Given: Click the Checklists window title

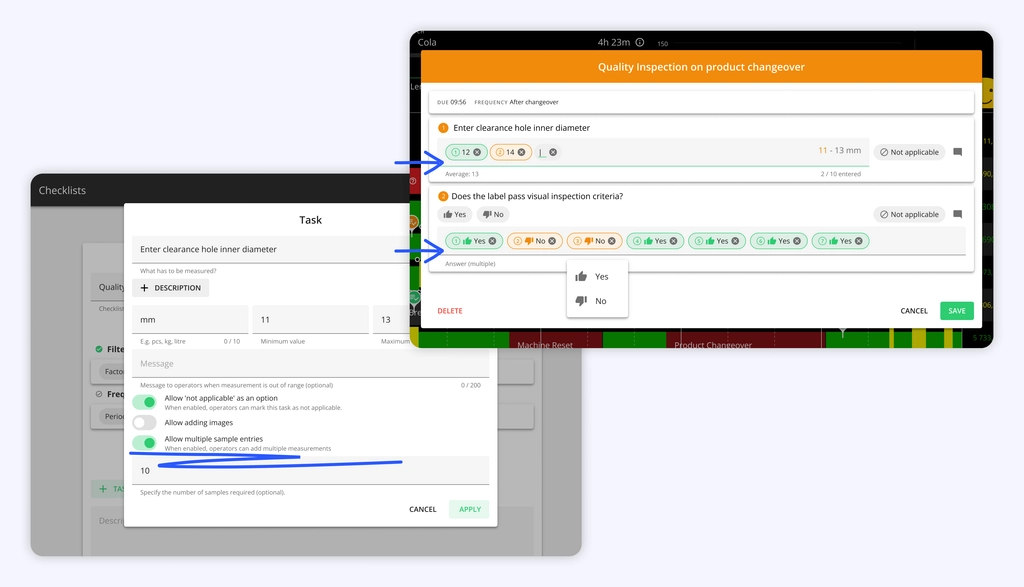Looking at the screenshot, I should pyautogui.click(x=62, y=191).
